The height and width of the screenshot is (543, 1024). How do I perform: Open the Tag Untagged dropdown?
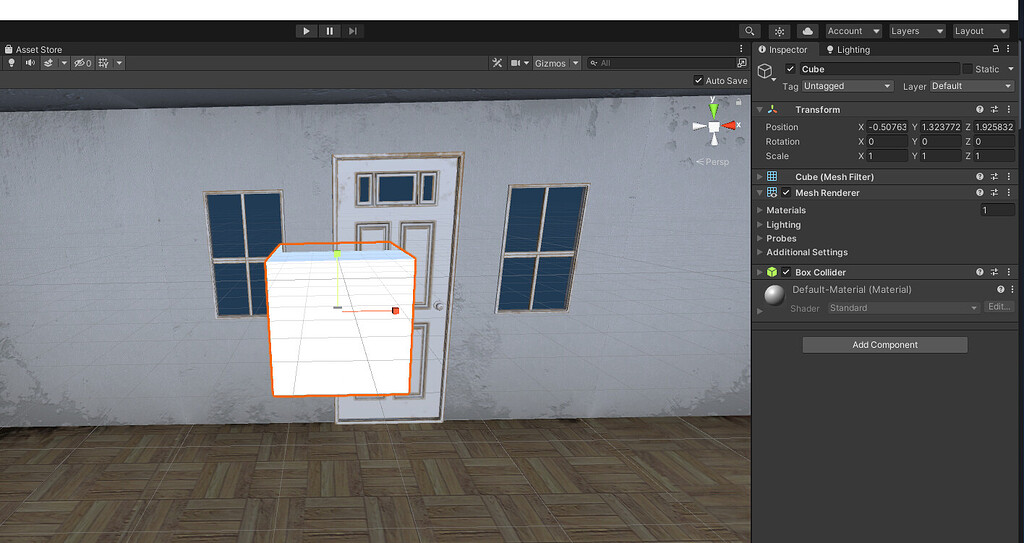847,86
